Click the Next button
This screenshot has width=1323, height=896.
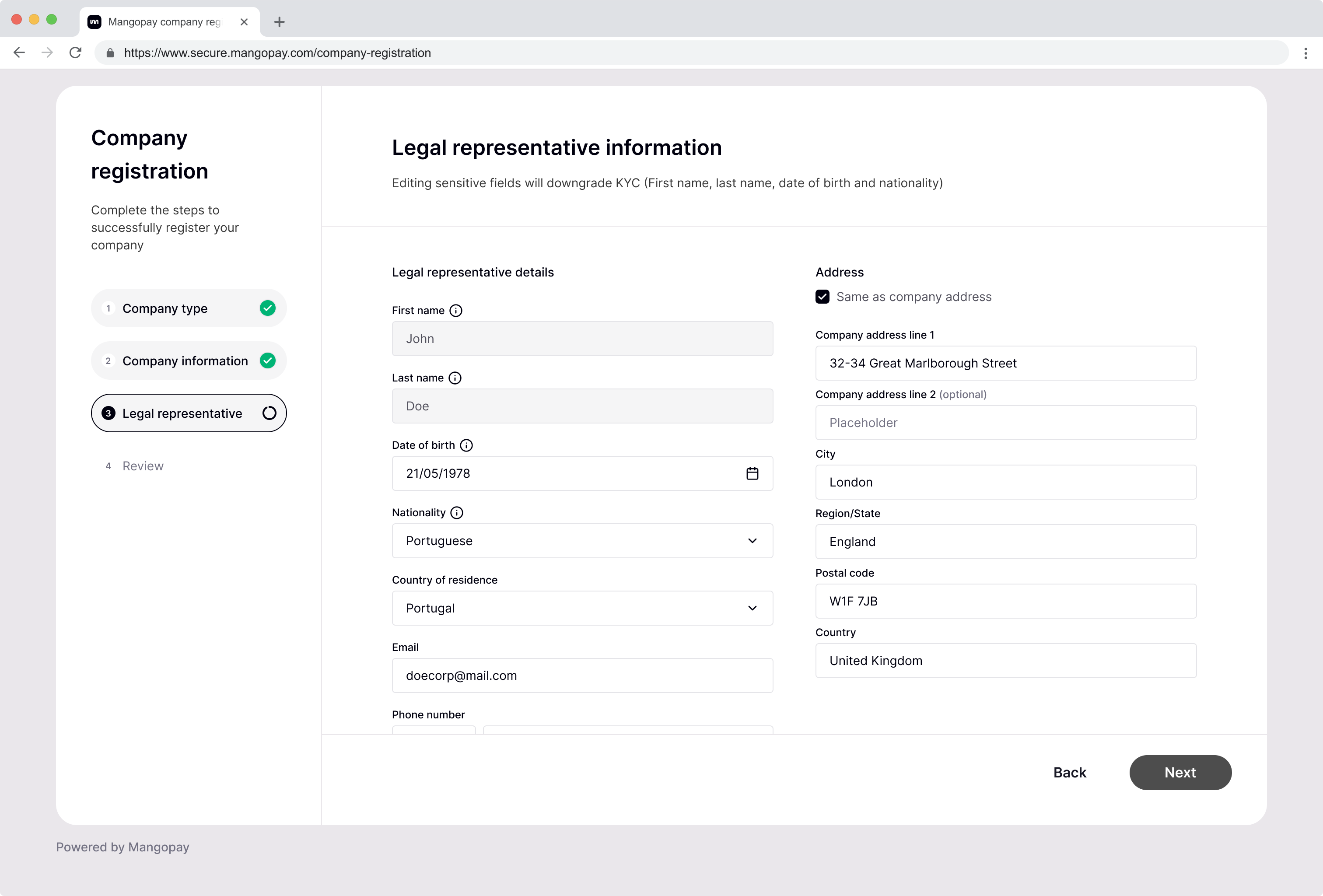(1180, 773)
